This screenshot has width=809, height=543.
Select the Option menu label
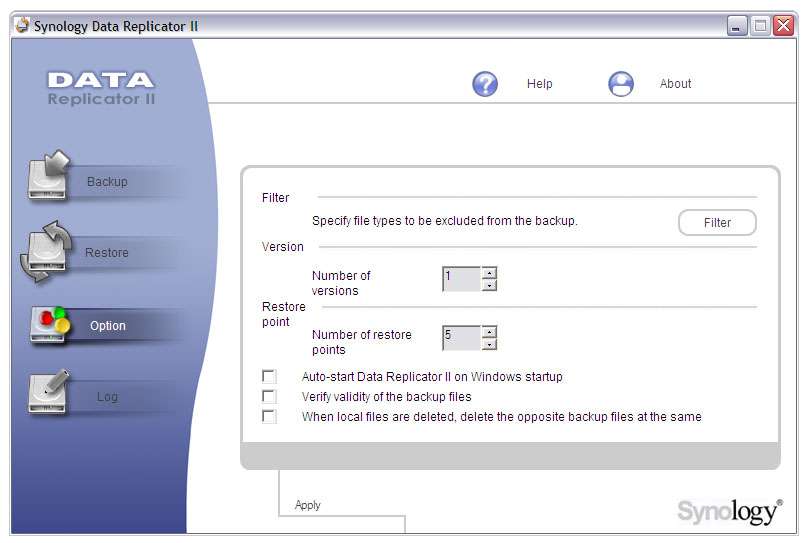click(108, 326)
